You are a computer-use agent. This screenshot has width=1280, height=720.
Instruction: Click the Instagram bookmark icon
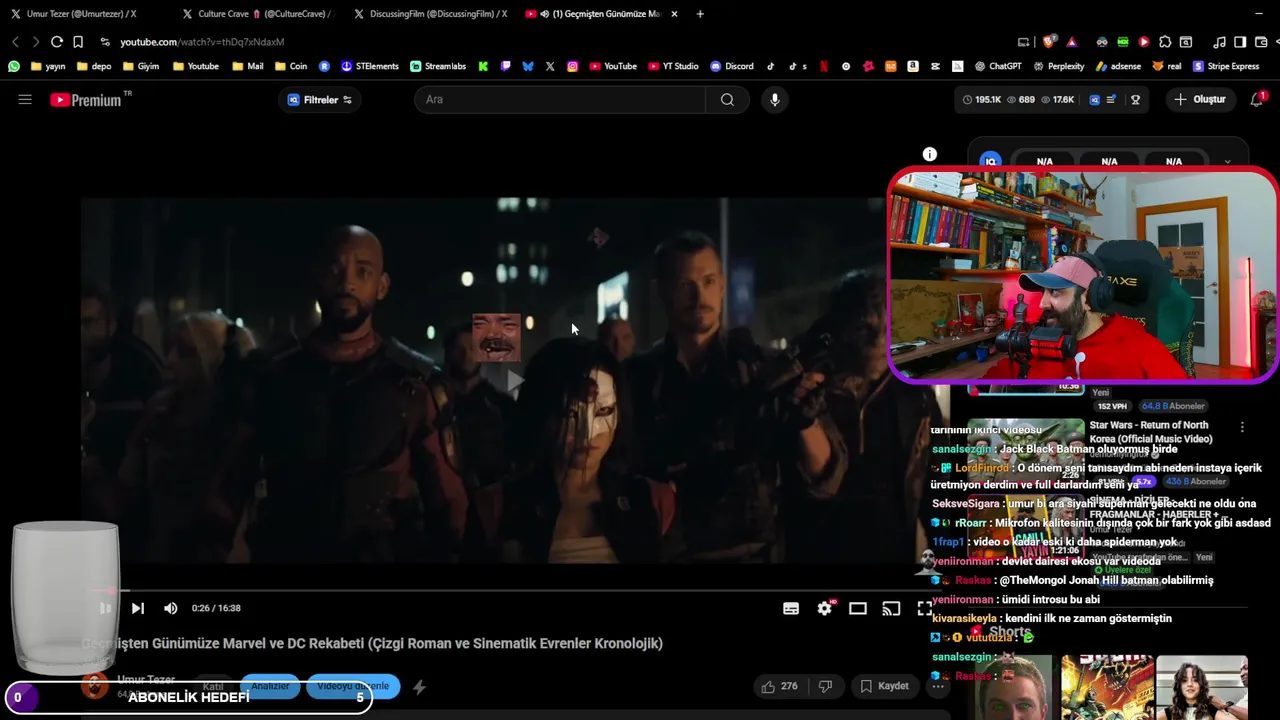click(x=573, y=66)
